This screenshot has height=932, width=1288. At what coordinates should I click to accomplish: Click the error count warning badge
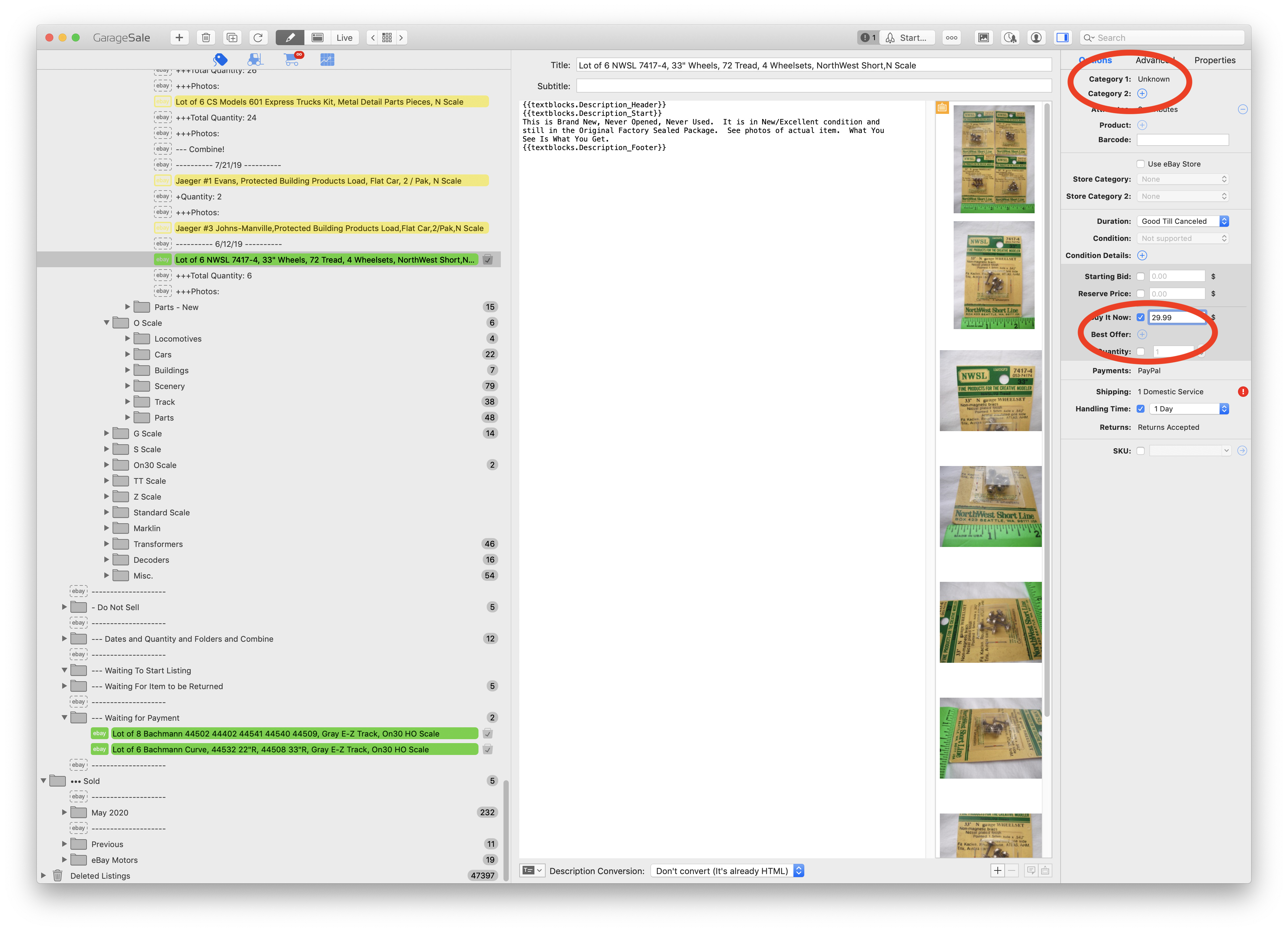coord(868,38)
